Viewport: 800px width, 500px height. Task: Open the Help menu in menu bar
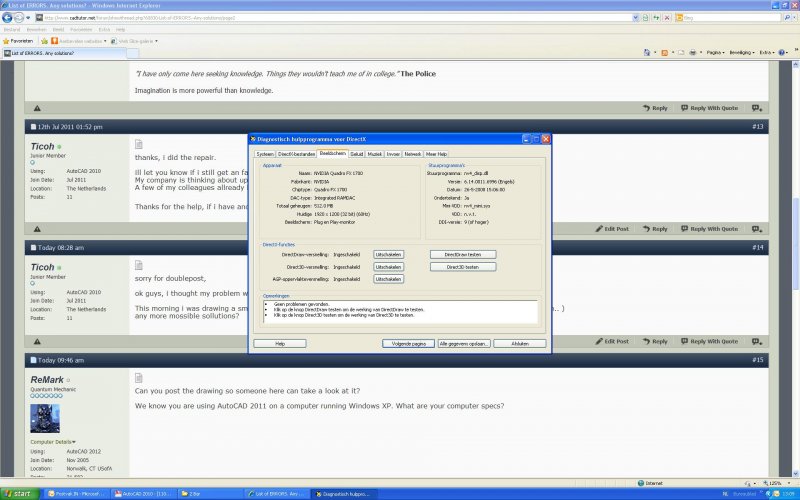coord(120,30)
